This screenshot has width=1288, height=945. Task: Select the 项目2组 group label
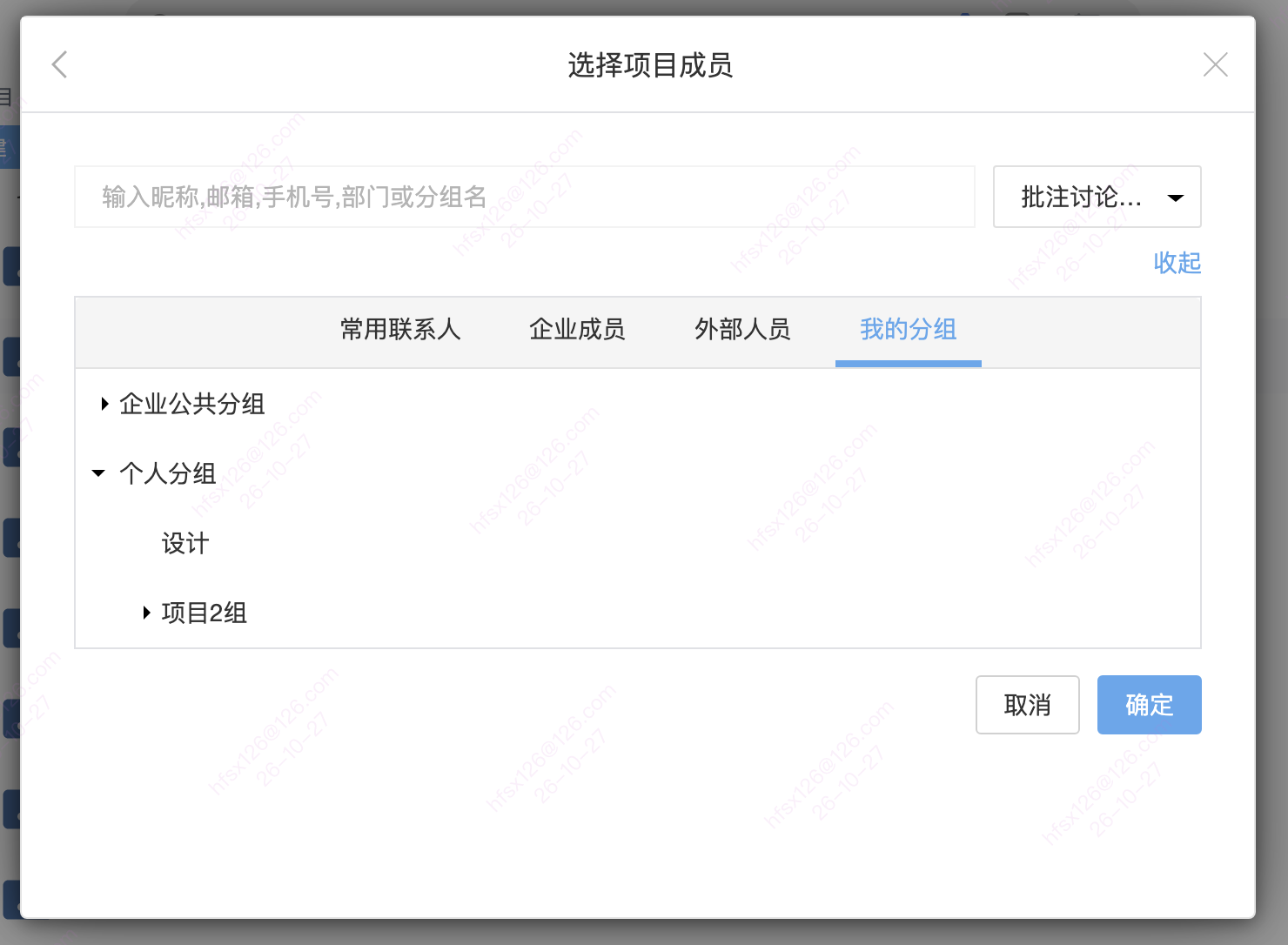coord(205,613)
